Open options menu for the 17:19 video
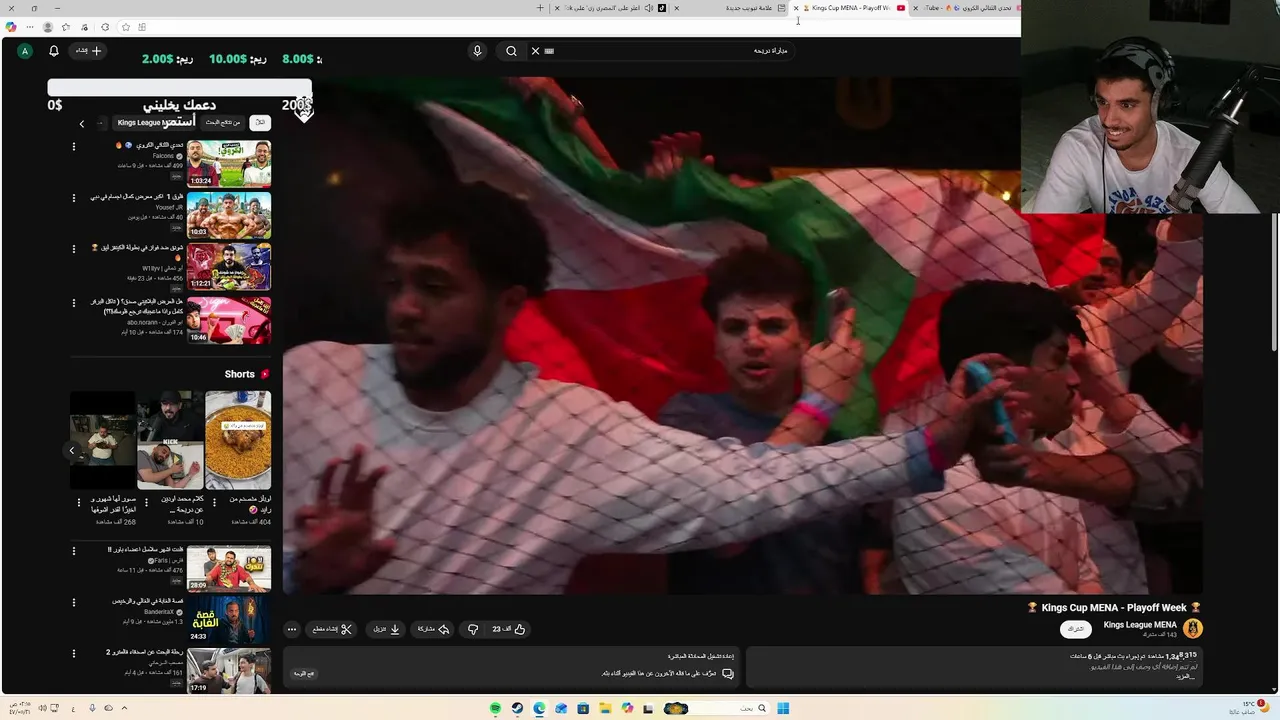 (73, 654)
